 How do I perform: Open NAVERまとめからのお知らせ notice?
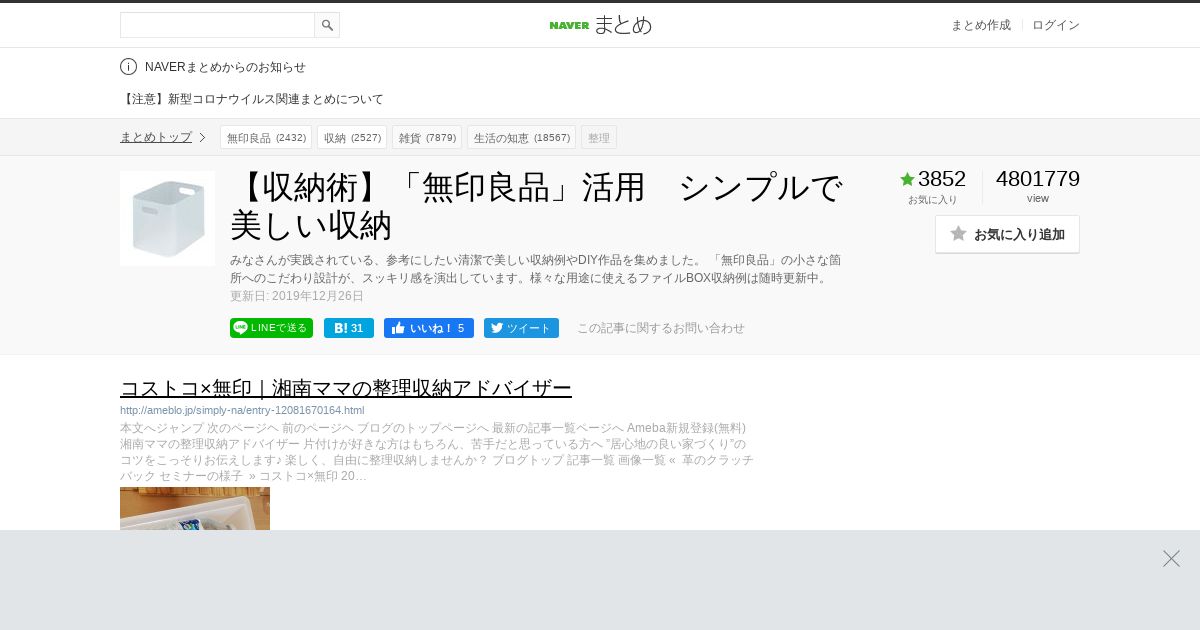pyautogui.click(x=225, y=67)
